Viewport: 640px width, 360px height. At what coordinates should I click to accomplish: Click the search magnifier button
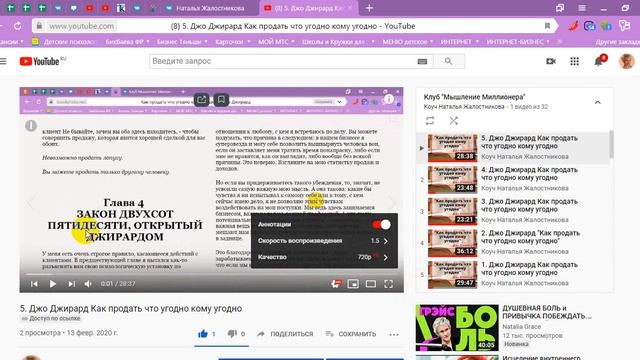click(x=449, y=61)
